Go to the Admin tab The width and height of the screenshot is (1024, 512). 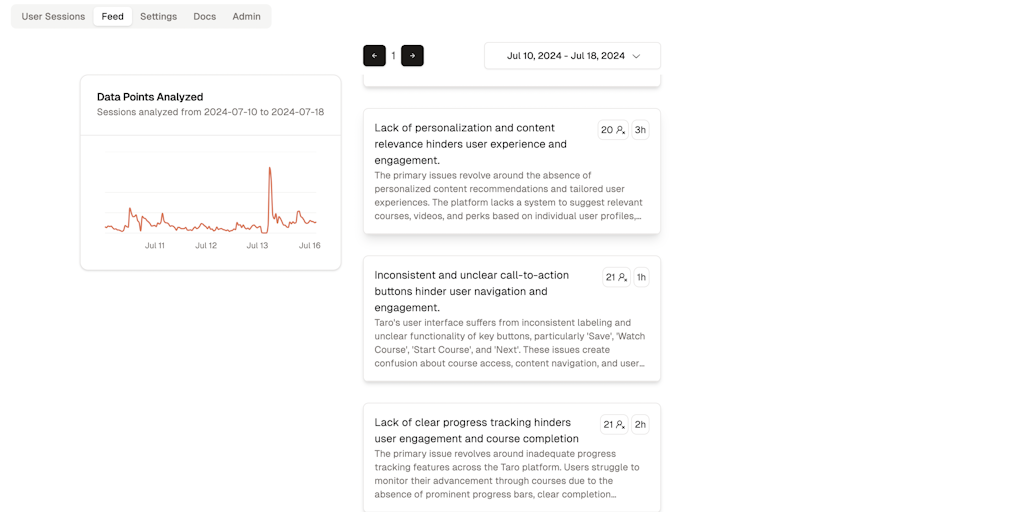[x=246, y=16]
